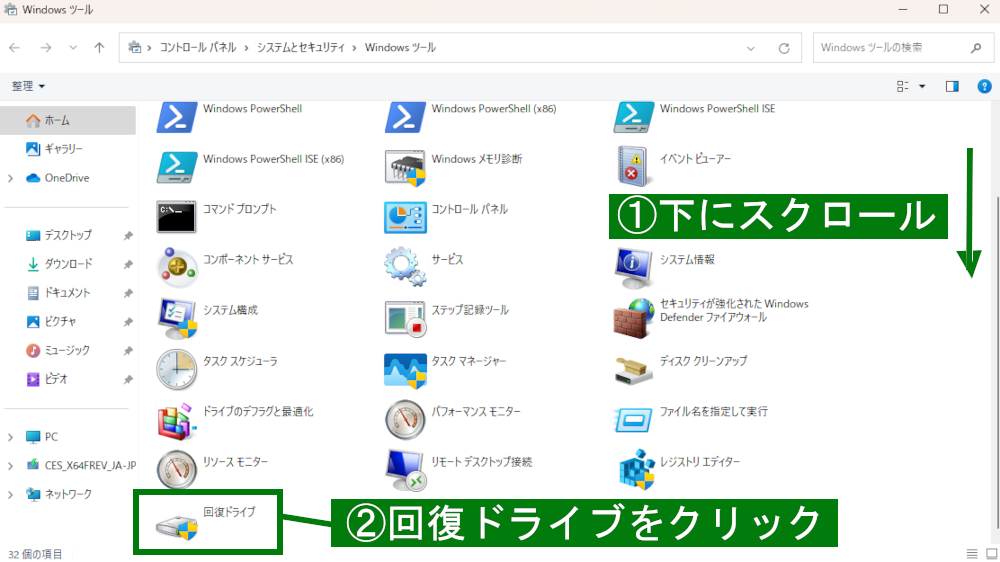Switch to details view in status bar
Image resolution: width=1000 pixels, height=562 pixels.
tap(971, 554)
